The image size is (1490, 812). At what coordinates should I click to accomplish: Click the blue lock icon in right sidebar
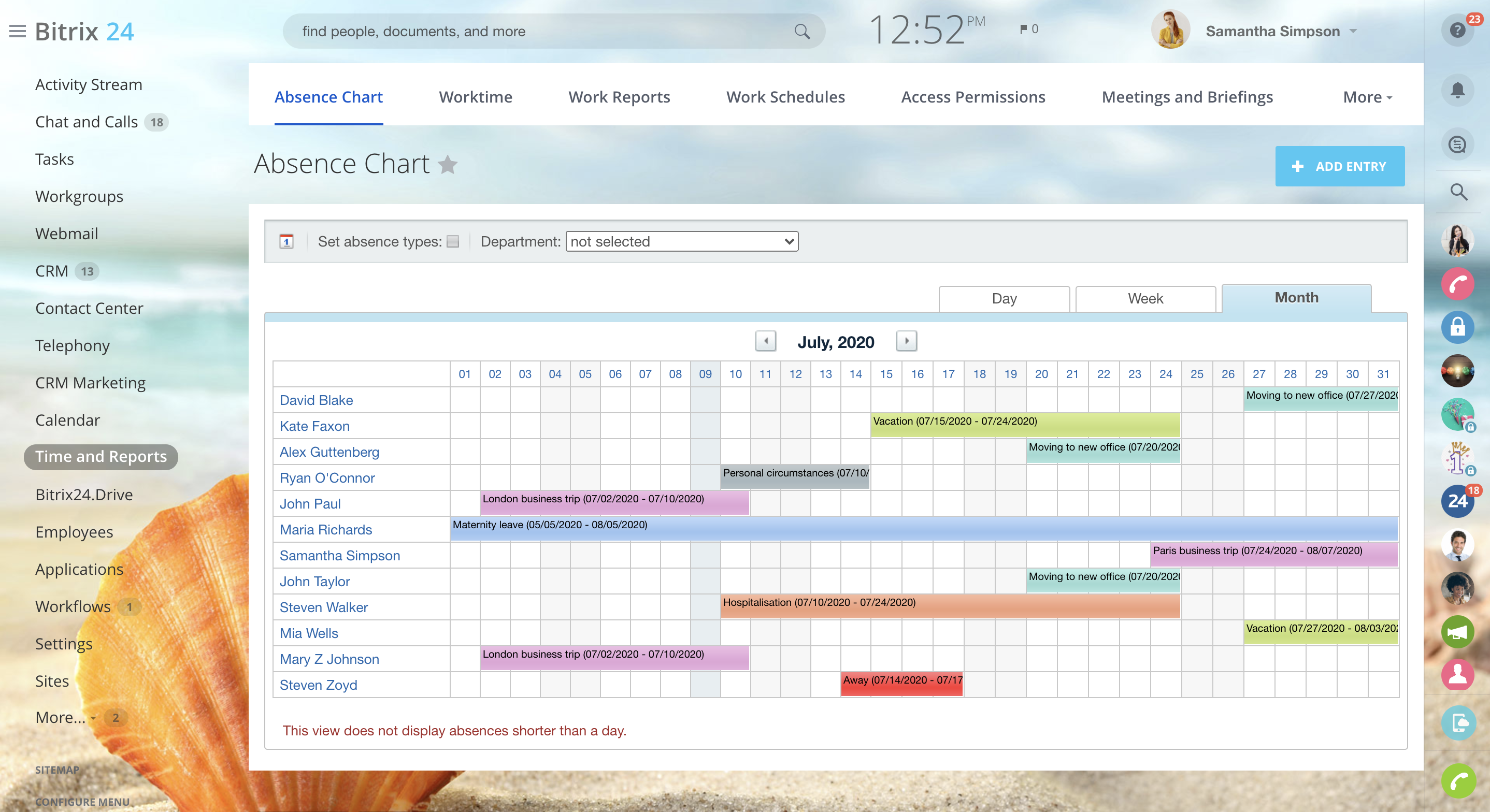point(1457,327)
